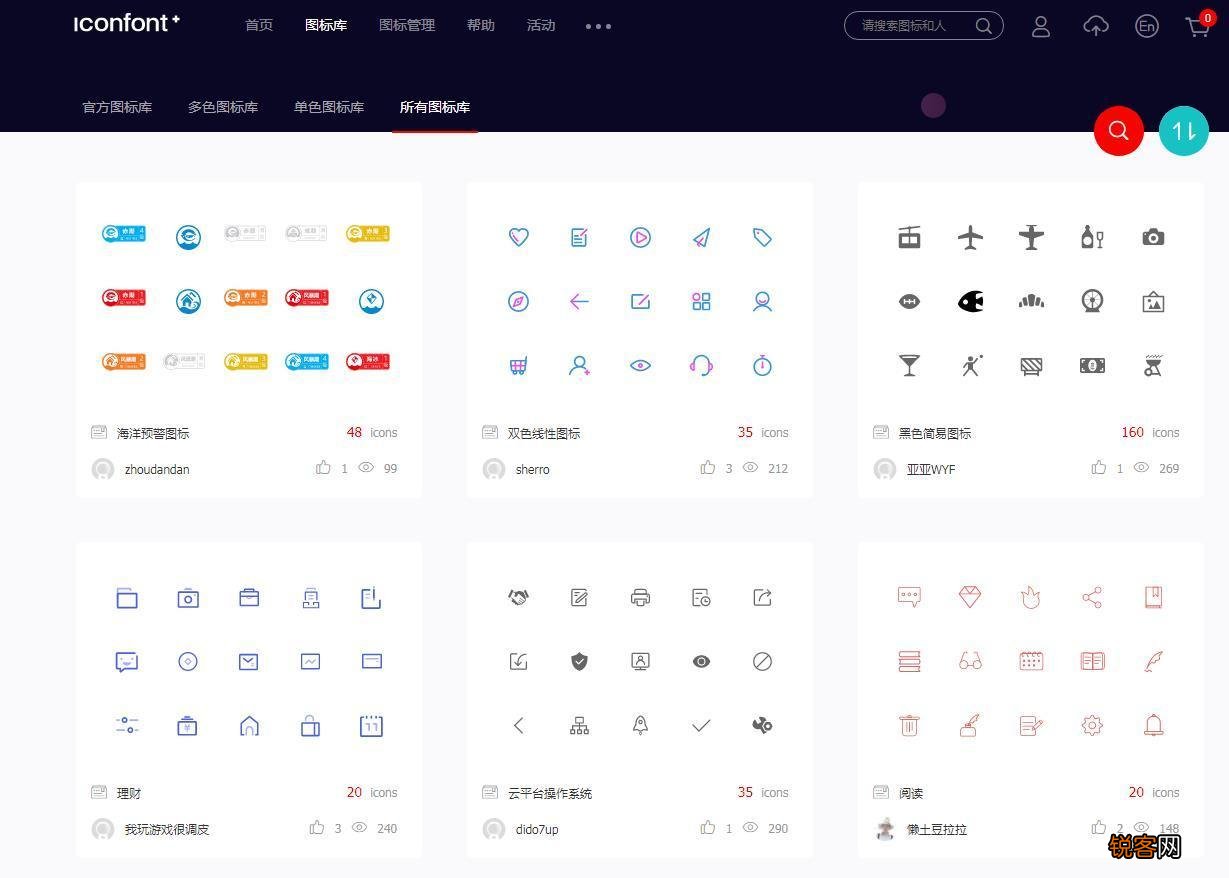The width and height of the screenshot is (1229, 878).
Task: Open the 云平台操作系统 collection title
Action: pos(550,793)
